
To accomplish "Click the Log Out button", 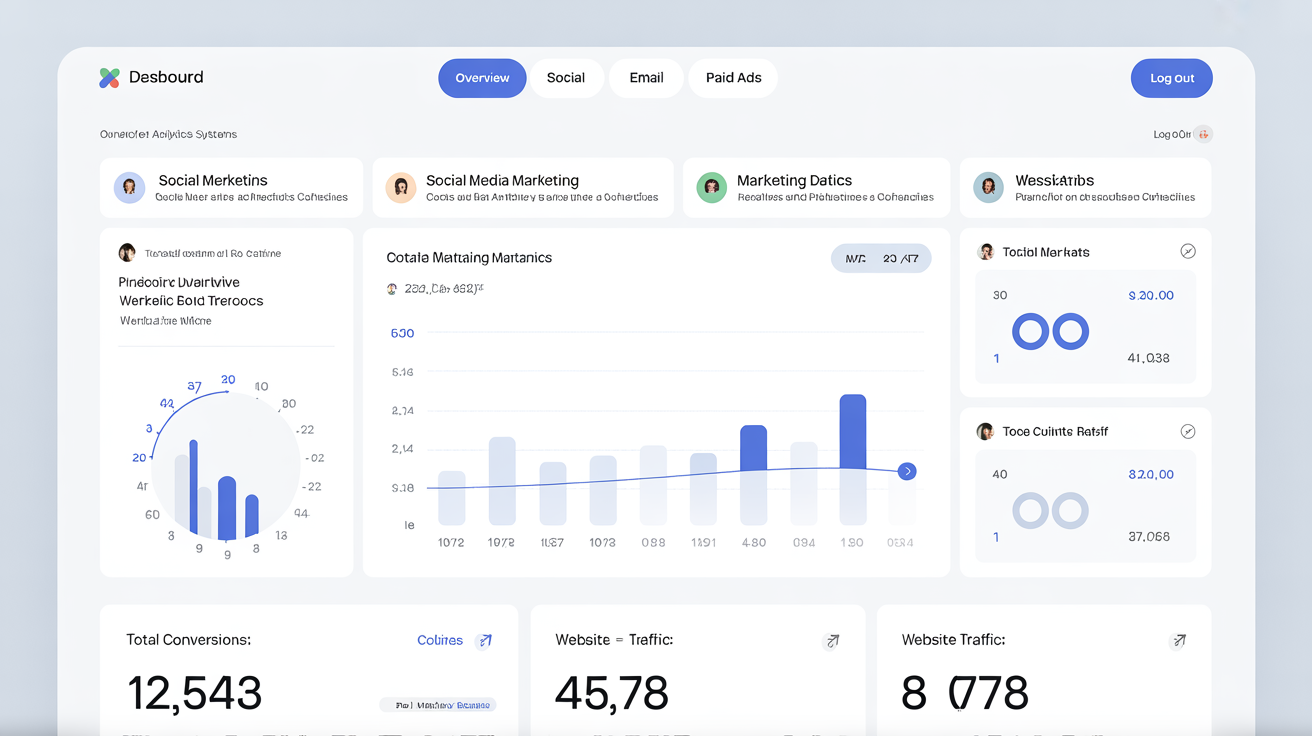I will (x=1171, y=77).
